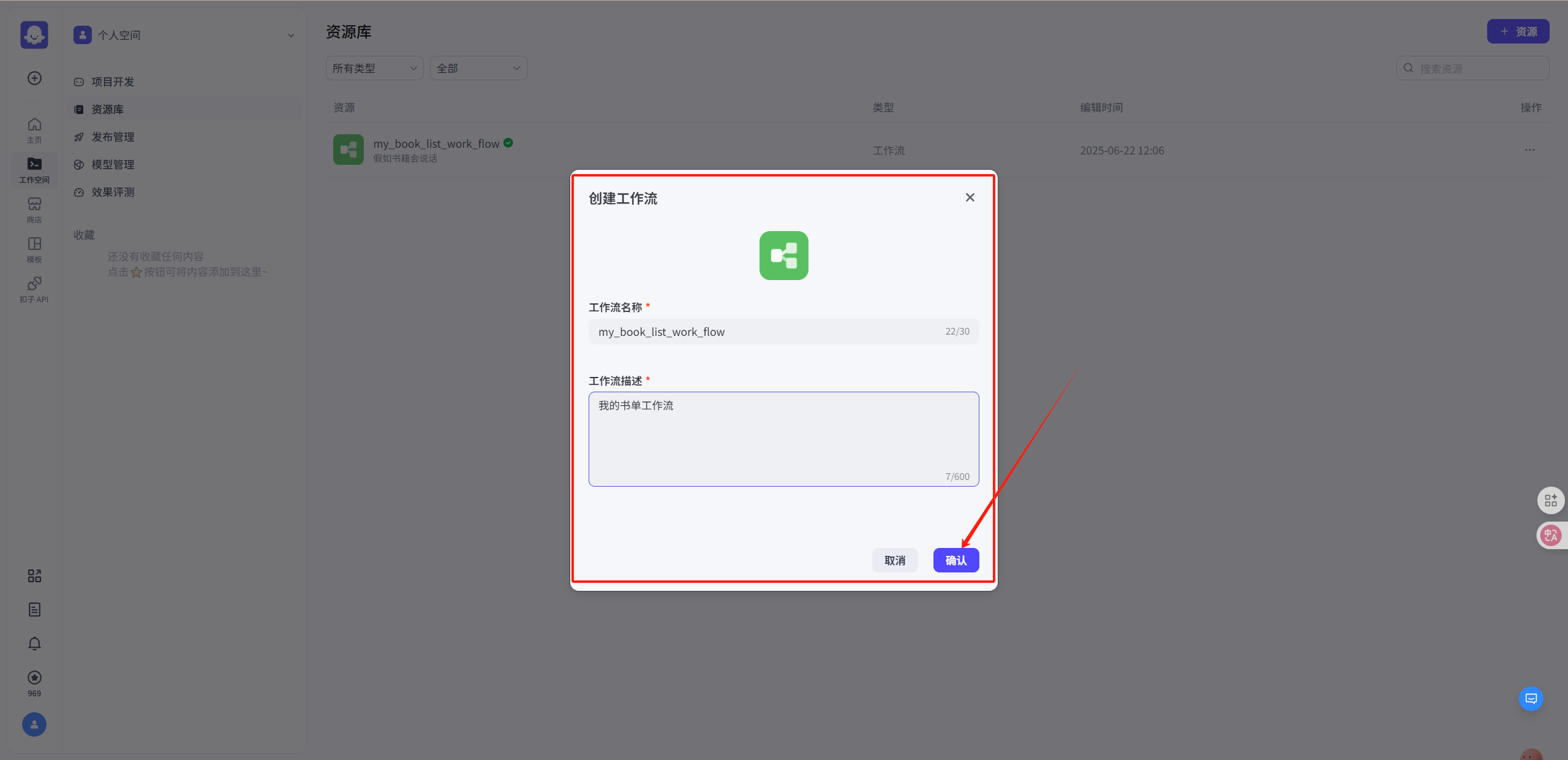Expand the 所有类型 type dropdown
Screen dimensions: 1568x760
374,68
